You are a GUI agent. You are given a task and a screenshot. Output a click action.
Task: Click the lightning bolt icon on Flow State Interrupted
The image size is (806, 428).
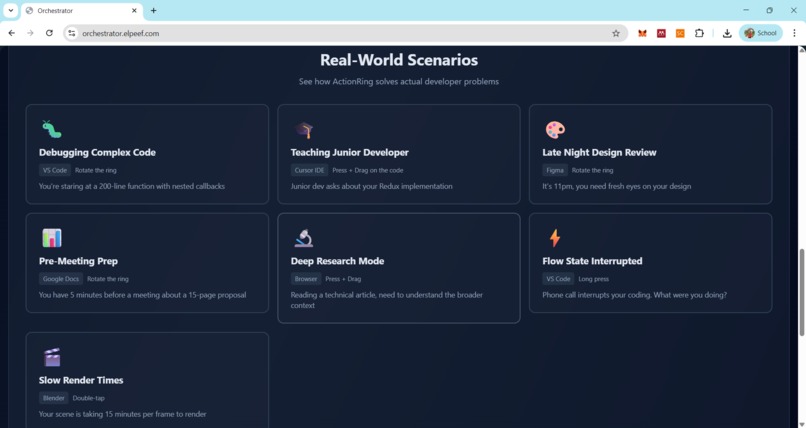(555, 238)
